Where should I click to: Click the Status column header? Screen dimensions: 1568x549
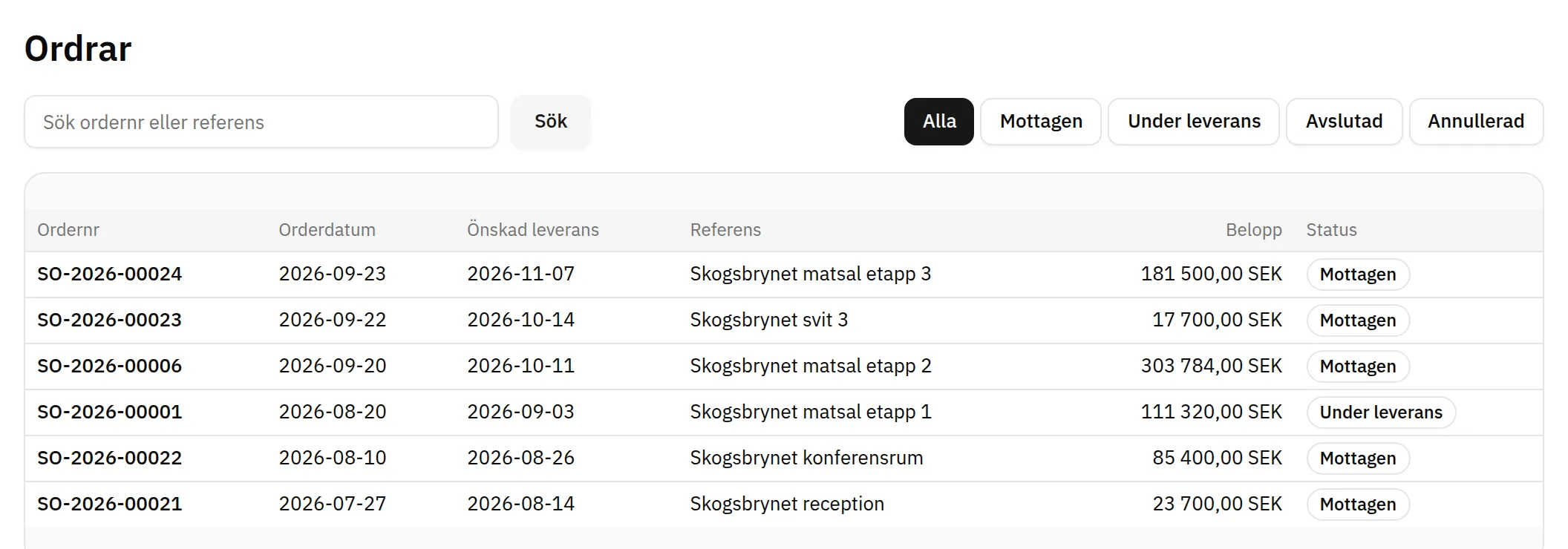coord(1331,230)
